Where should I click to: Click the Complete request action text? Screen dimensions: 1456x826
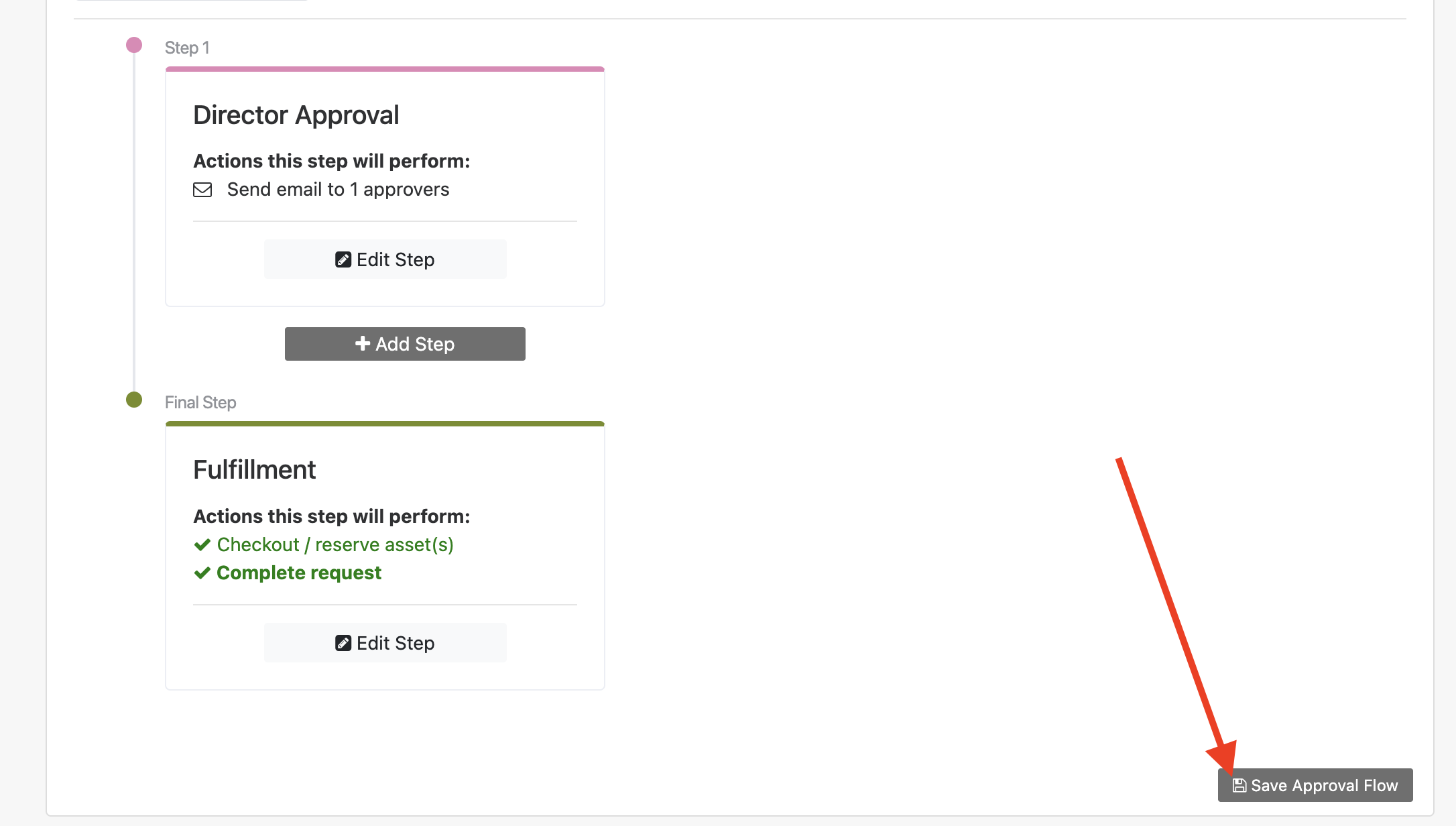[299, 573]
